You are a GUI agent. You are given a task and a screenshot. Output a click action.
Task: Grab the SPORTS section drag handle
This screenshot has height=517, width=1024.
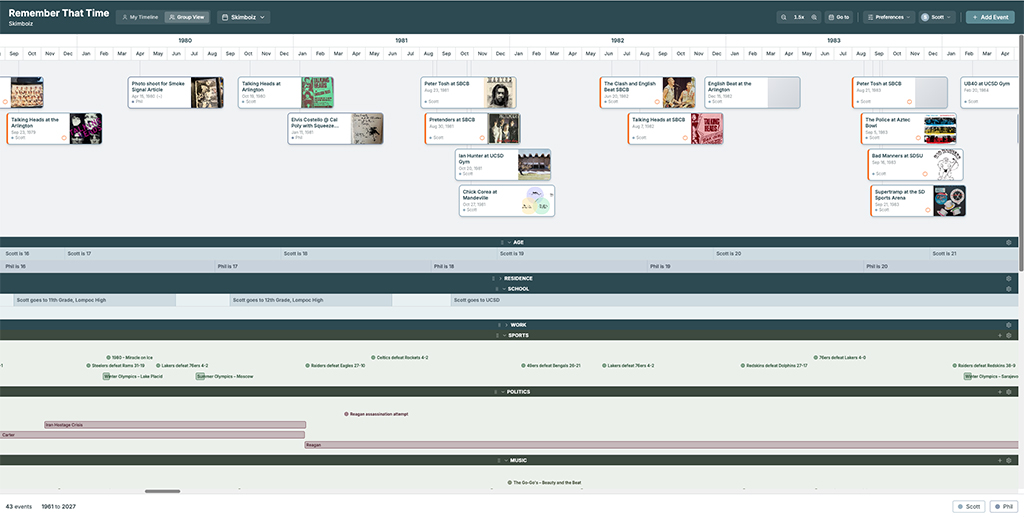(497, 336)
